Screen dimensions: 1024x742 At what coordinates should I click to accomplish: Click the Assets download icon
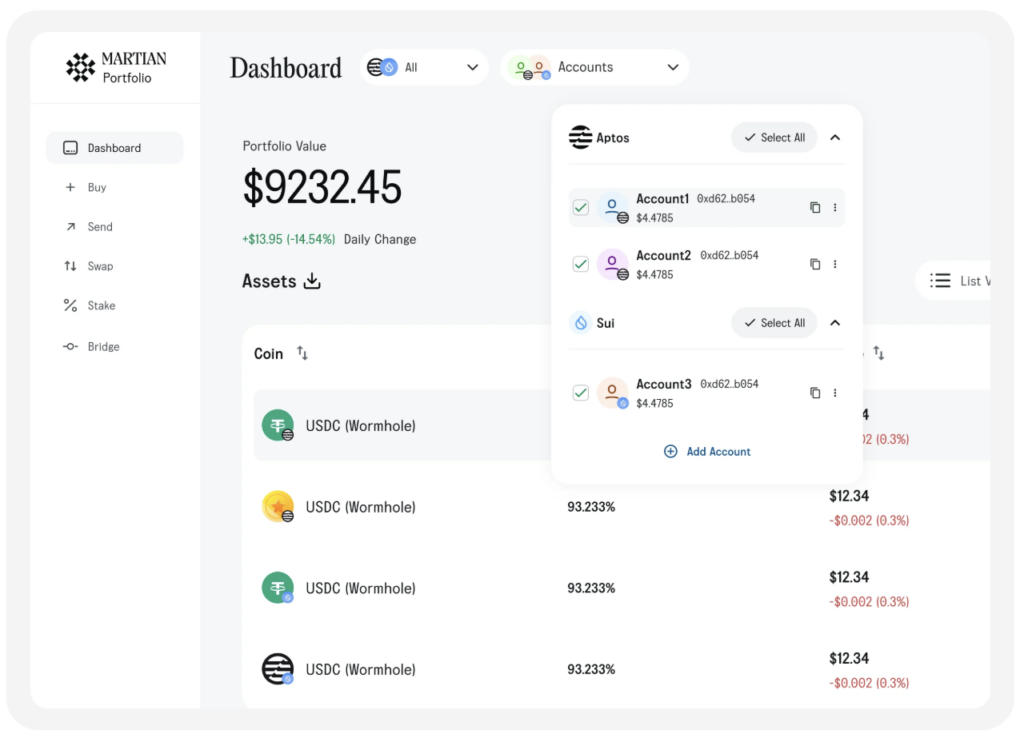click(311, 281)
